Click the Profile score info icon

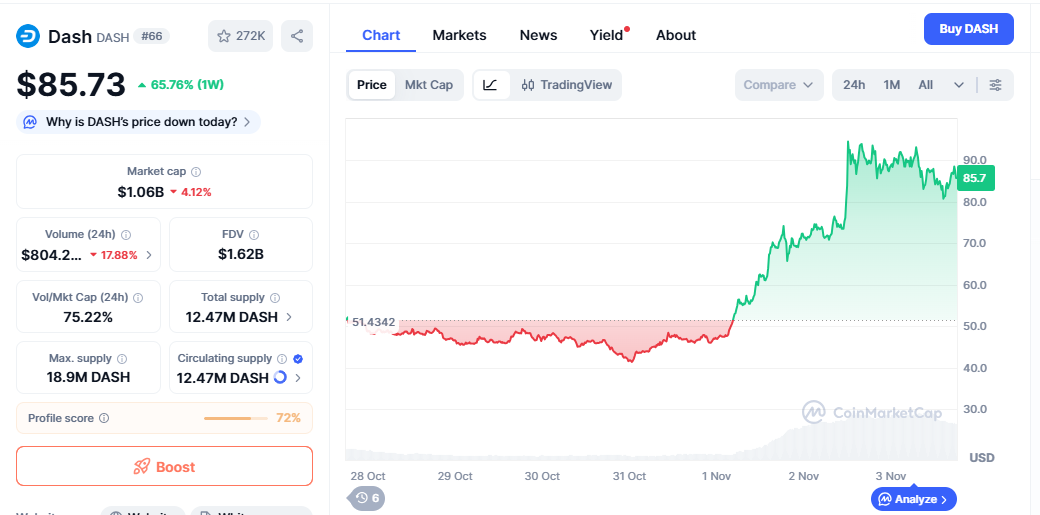tap(104, 418)
